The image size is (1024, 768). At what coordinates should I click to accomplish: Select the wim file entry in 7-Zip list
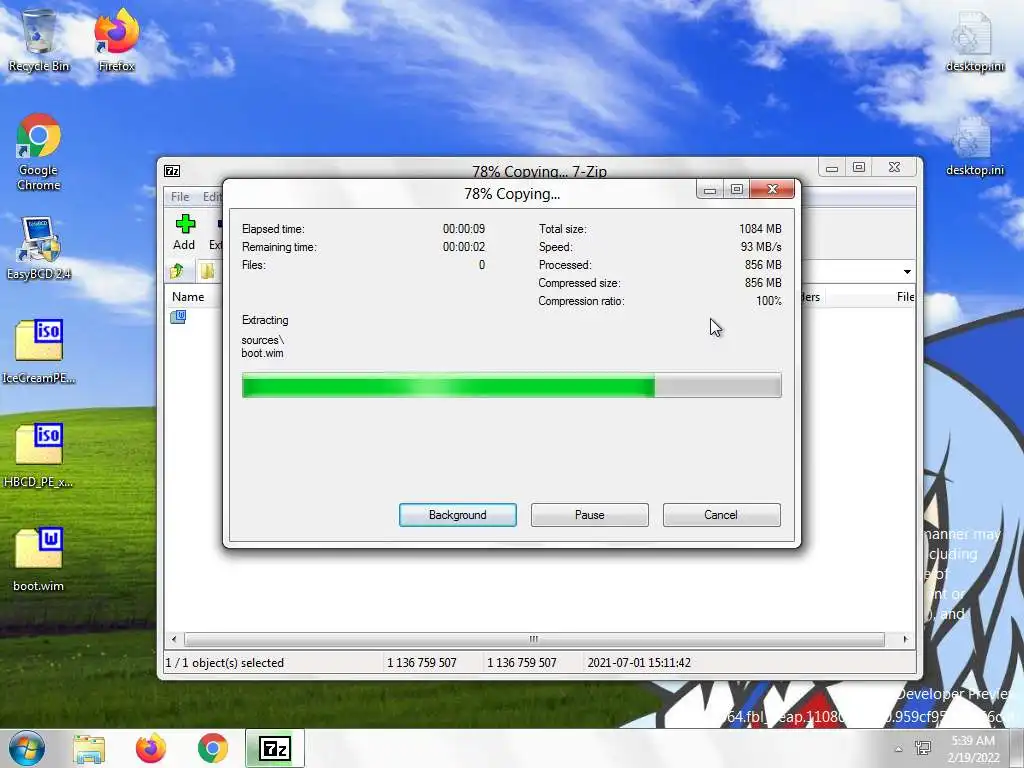[178, 317]
